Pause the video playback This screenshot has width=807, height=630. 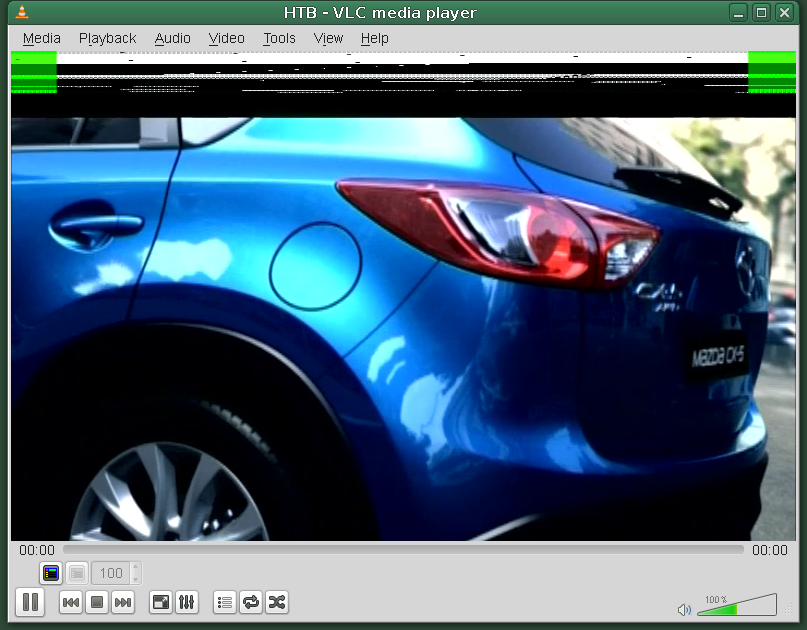coord(30,602)
